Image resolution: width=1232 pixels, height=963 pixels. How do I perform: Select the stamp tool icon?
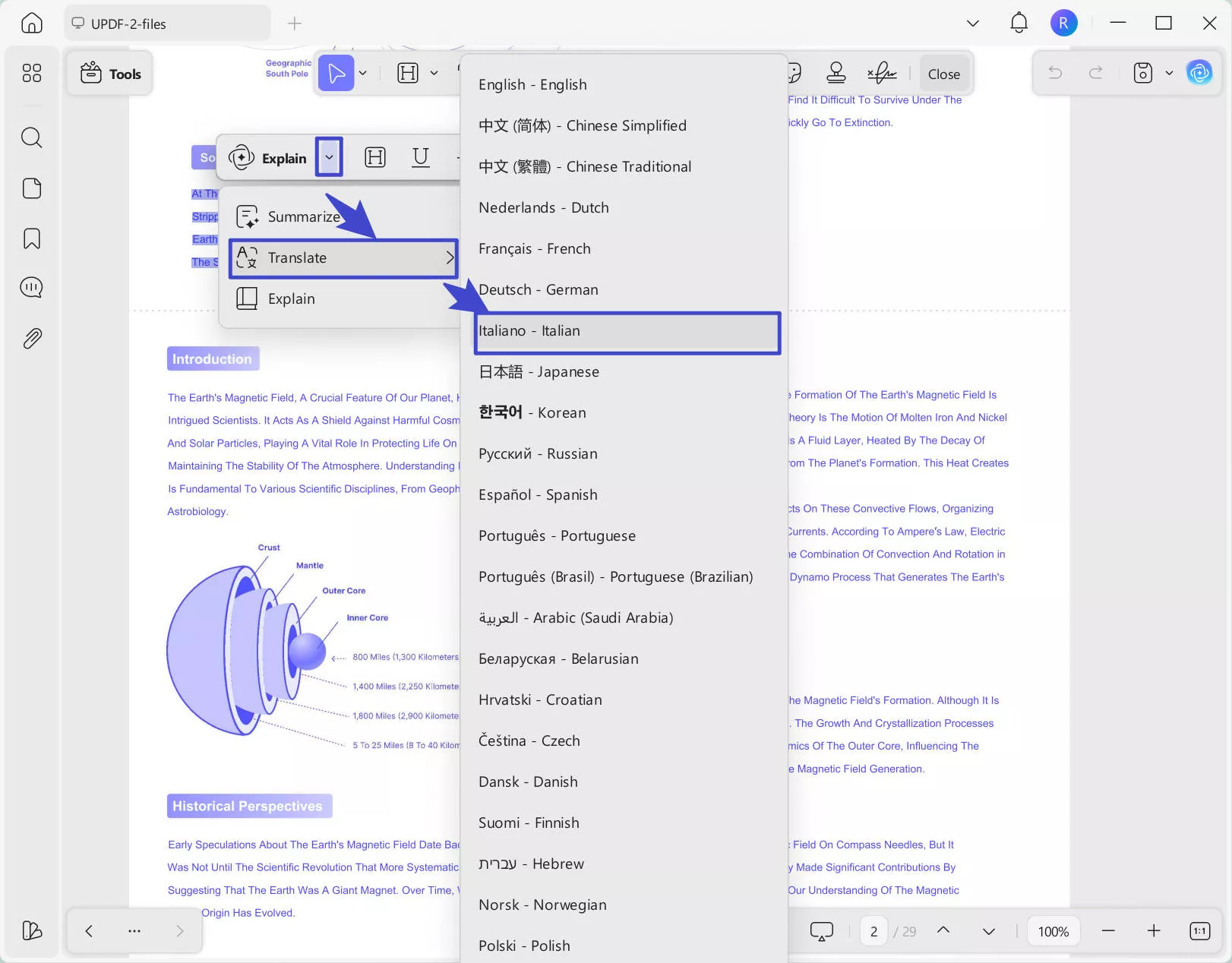(836, 73)
